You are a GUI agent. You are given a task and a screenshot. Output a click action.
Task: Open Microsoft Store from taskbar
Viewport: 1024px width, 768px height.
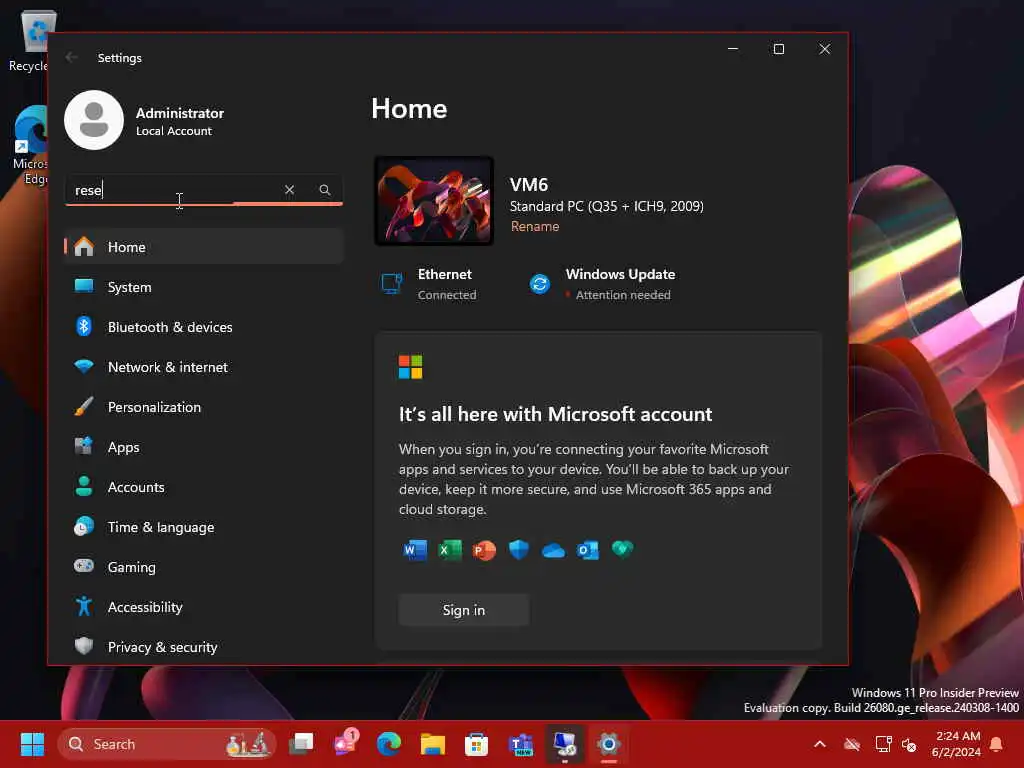pos(476,744)
